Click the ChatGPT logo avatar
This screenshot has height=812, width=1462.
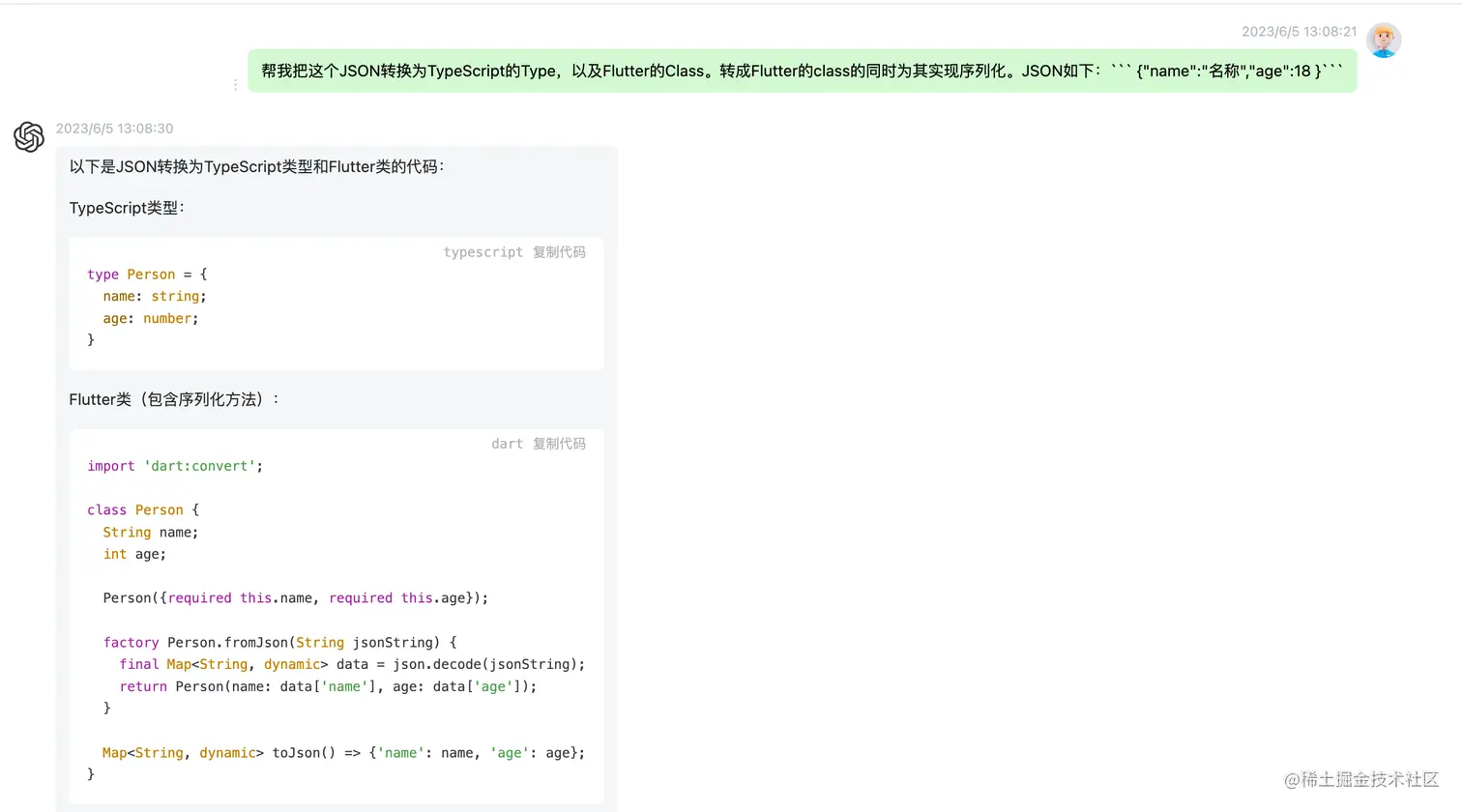(x=29, y=137)
